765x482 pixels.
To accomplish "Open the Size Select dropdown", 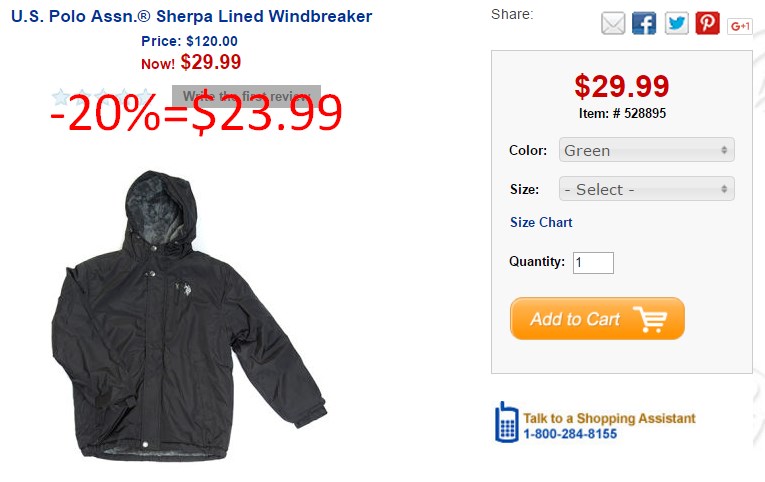I will coord(646,189).
